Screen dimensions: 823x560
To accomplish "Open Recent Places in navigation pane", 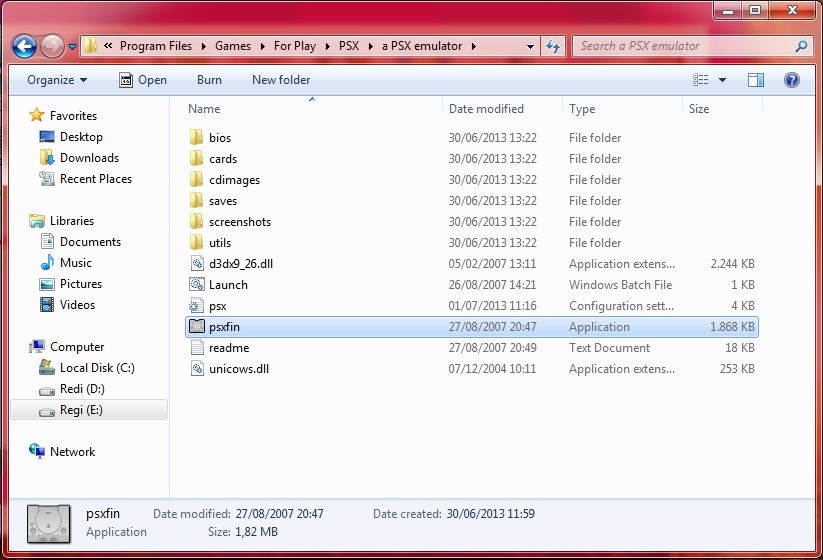I will click(96, 178).
